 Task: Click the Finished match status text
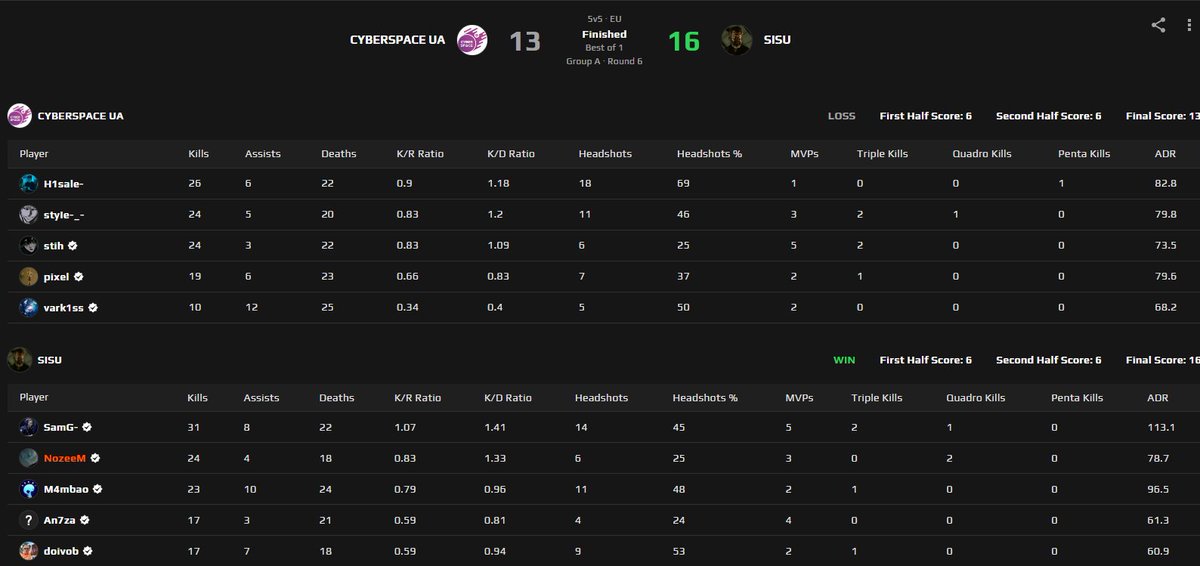coord(604,34)
